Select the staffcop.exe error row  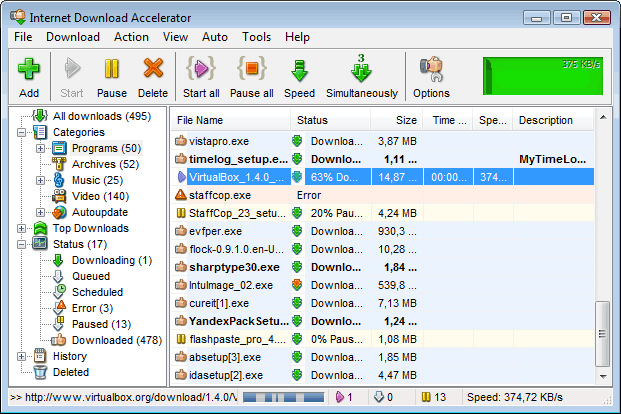click(x=383, y=195)
